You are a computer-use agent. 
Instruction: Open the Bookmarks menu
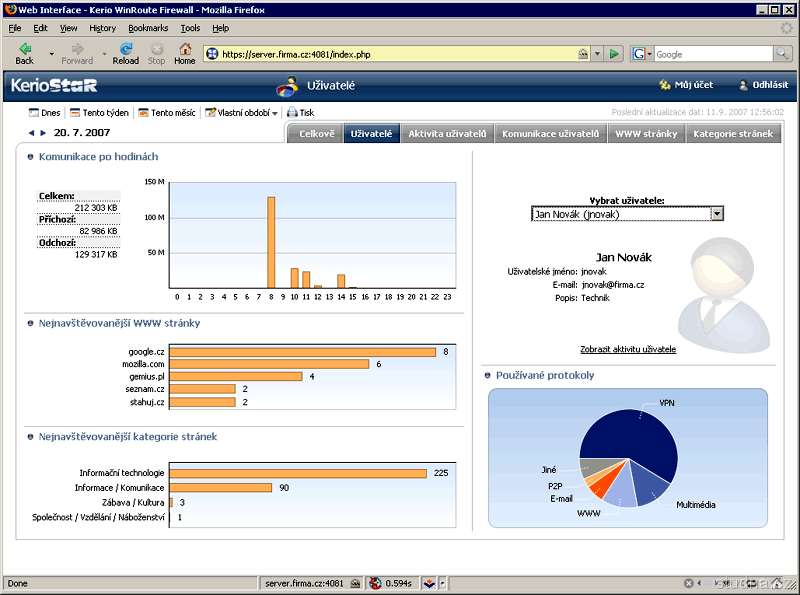click(148, 28)
